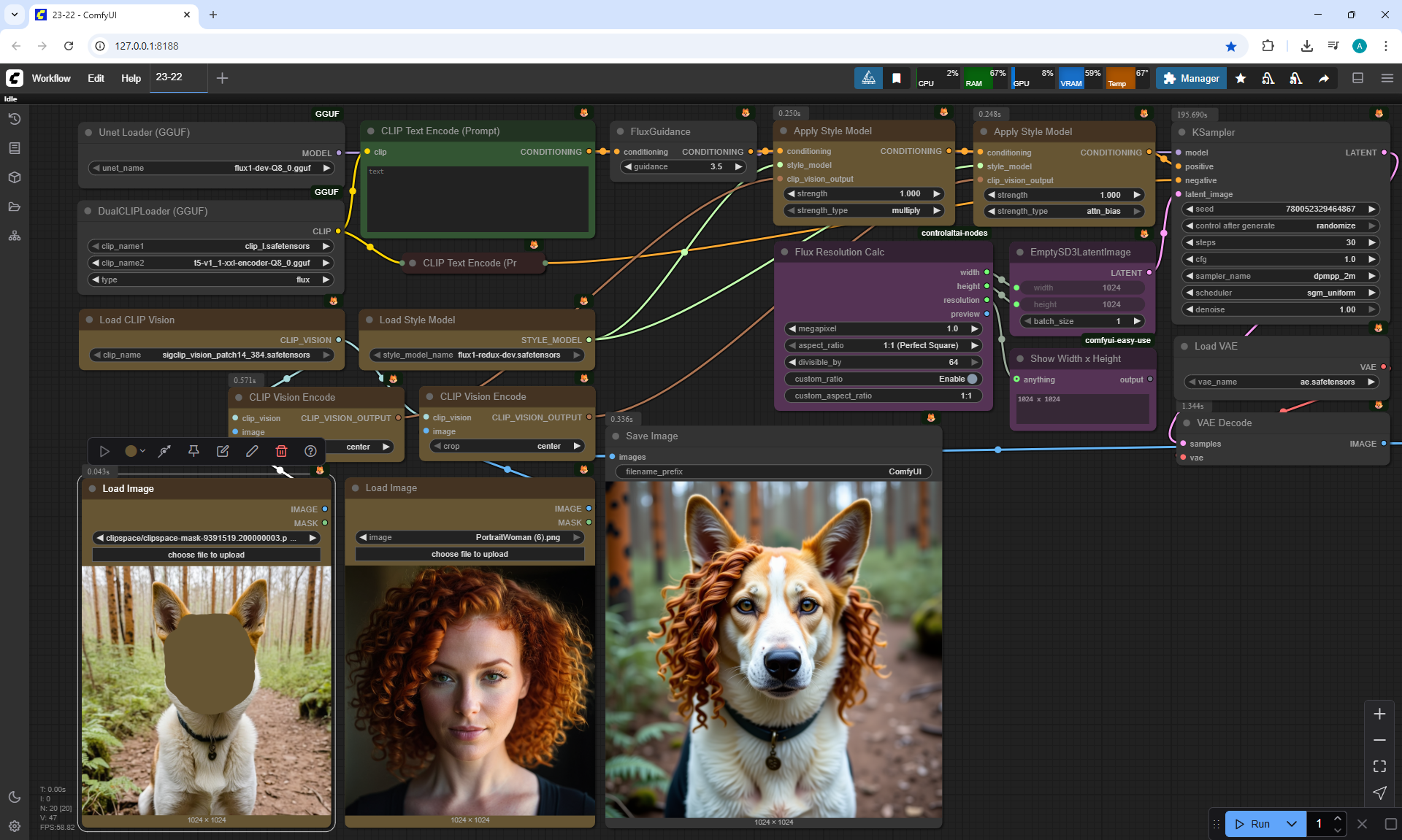Open the node help question mark icon

pos(310,451)
